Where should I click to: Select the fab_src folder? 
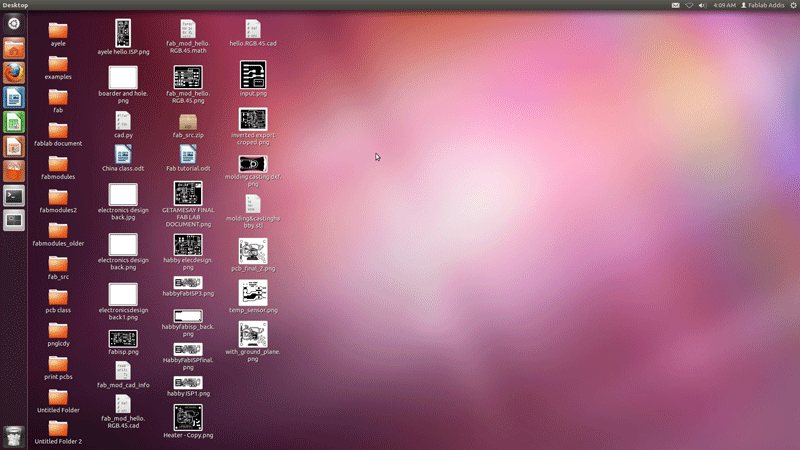tap(58, 264)
